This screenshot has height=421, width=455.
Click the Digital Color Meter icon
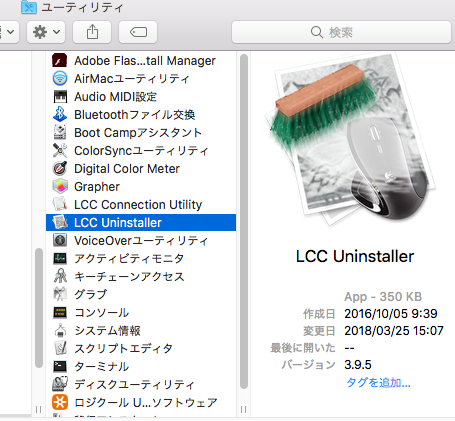pos(60,168)
